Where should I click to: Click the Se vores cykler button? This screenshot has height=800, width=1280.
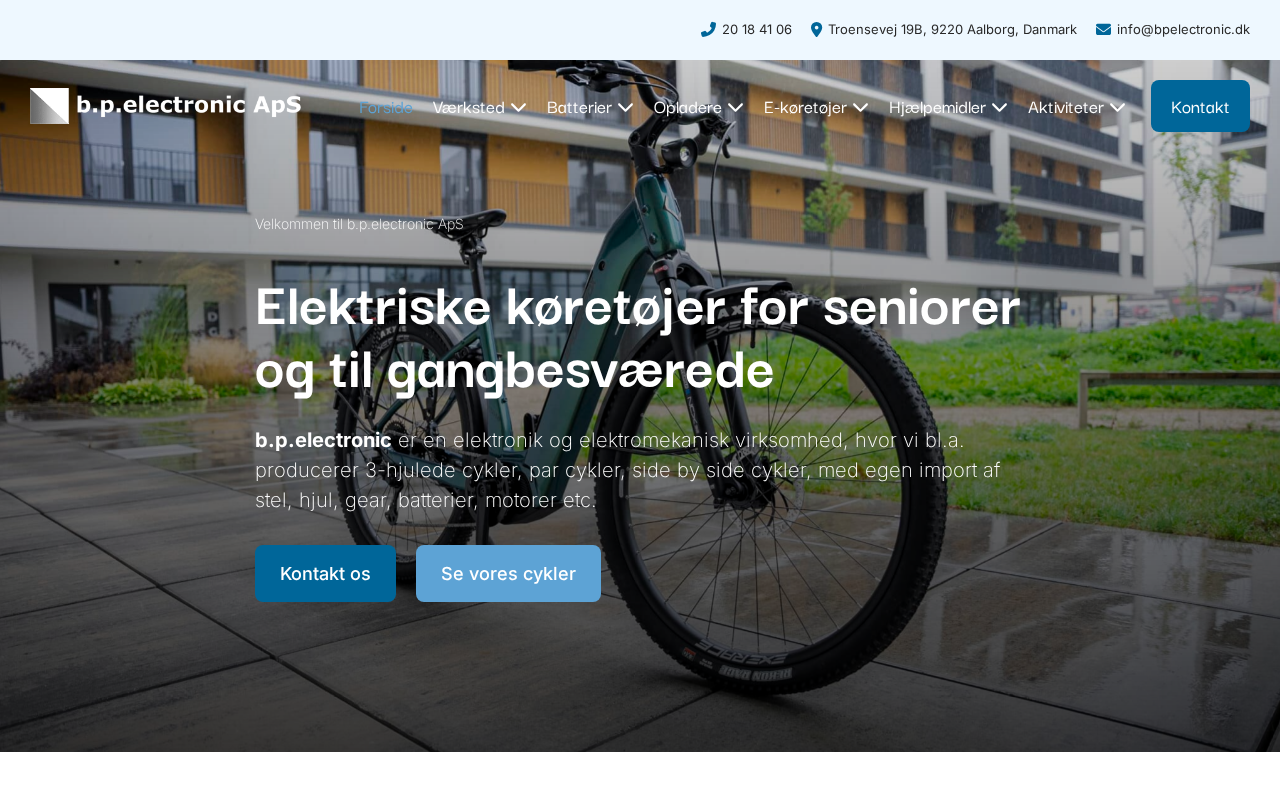(508, 573)
